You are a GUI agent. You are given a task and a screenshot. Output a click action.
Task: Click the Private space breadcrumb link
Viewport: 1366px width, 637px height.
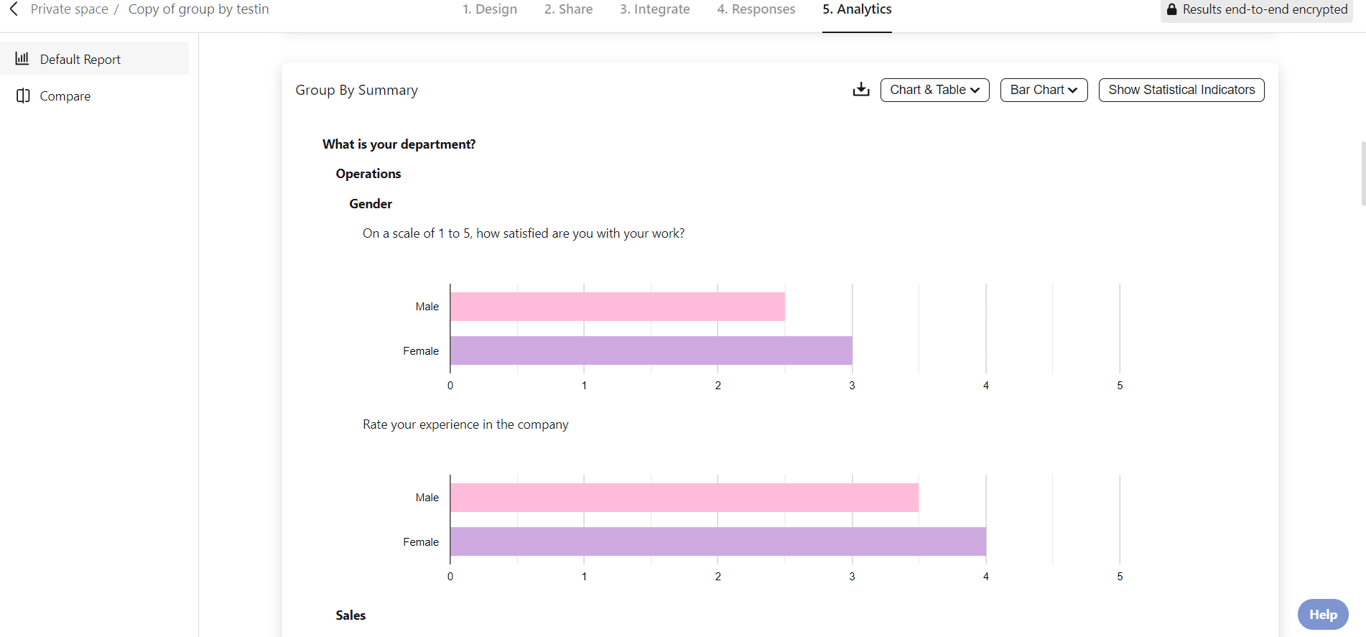tap(69, 9)
